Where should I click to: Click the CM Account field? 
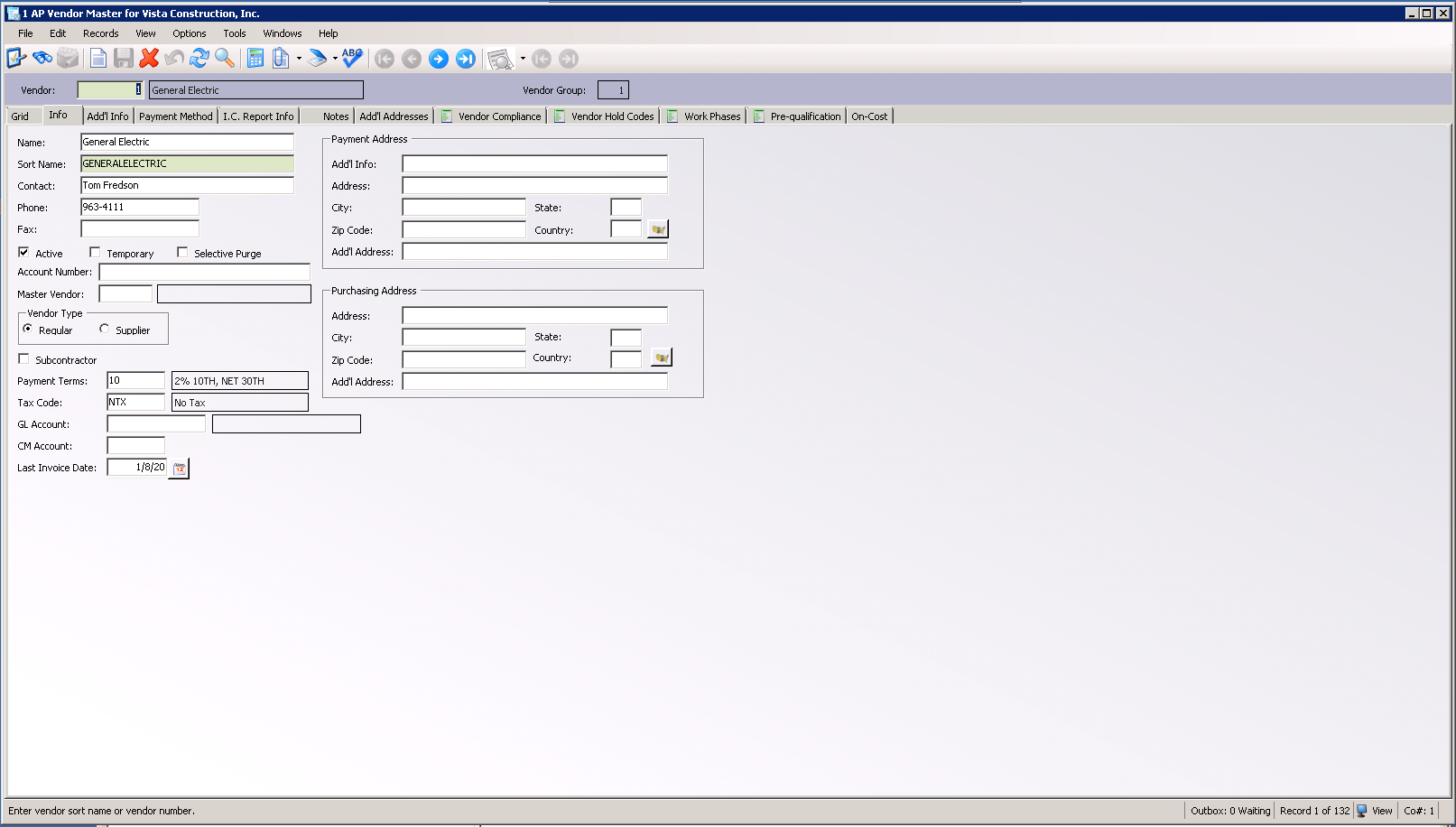tap(136, 445)
